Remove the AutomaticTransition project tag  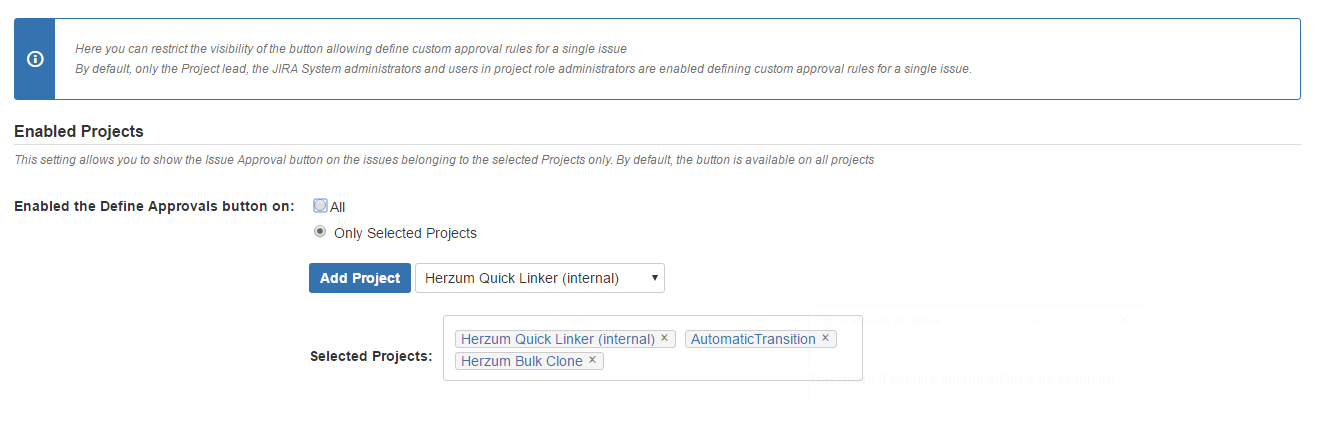point(825,338)
